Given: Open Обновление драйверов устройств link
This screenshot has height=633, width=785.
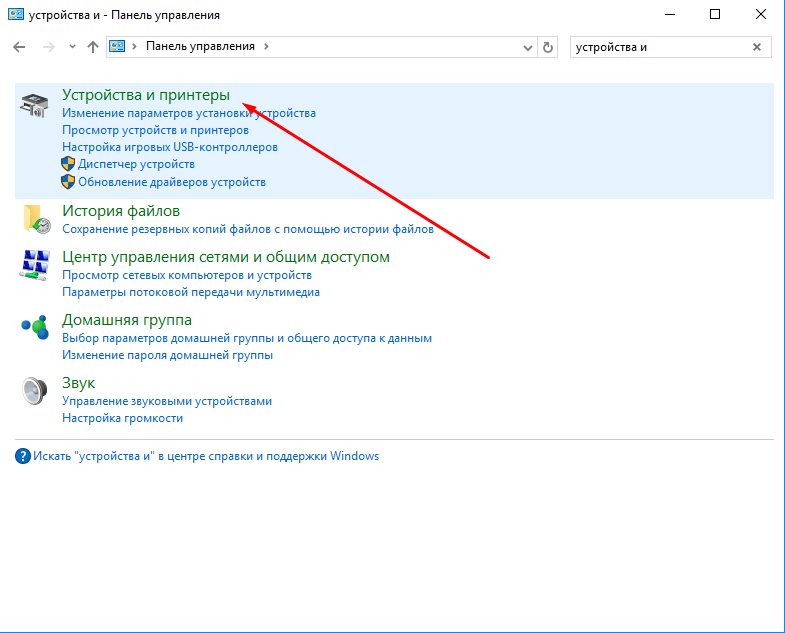Looking at the screenshot, I should (172, 182).
